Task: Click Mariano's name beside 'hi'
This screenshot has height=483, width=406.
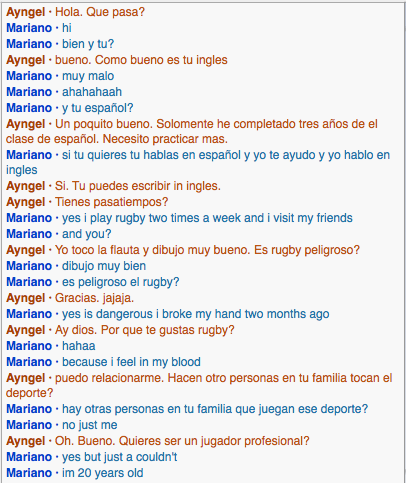Action: pos(29,28)
